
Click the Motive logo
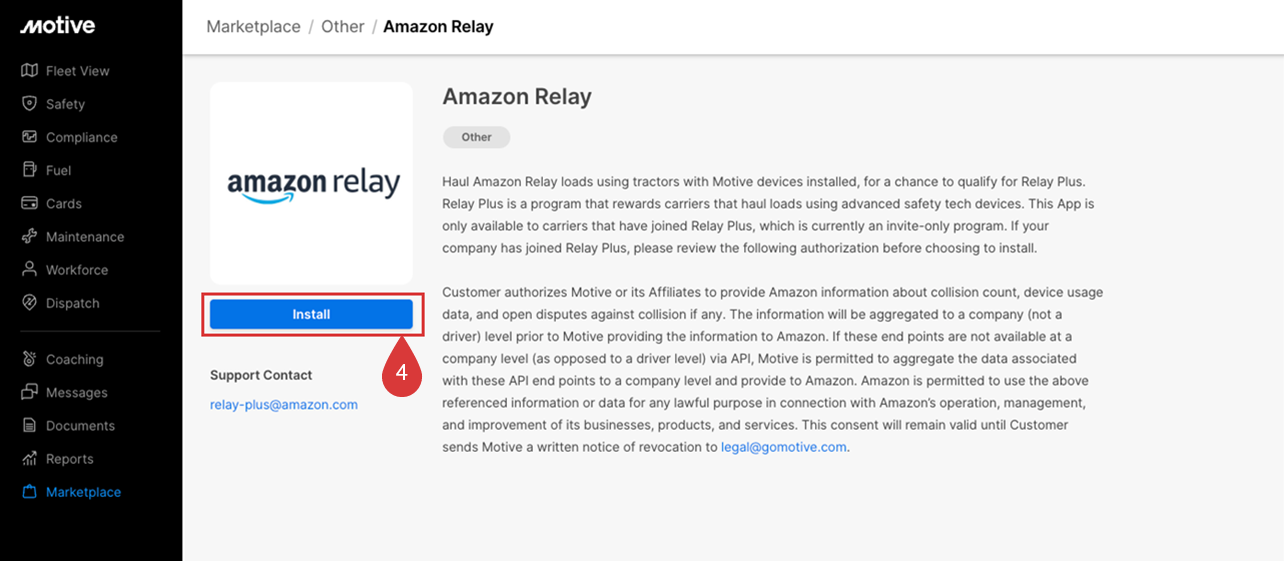click(57, 25)
